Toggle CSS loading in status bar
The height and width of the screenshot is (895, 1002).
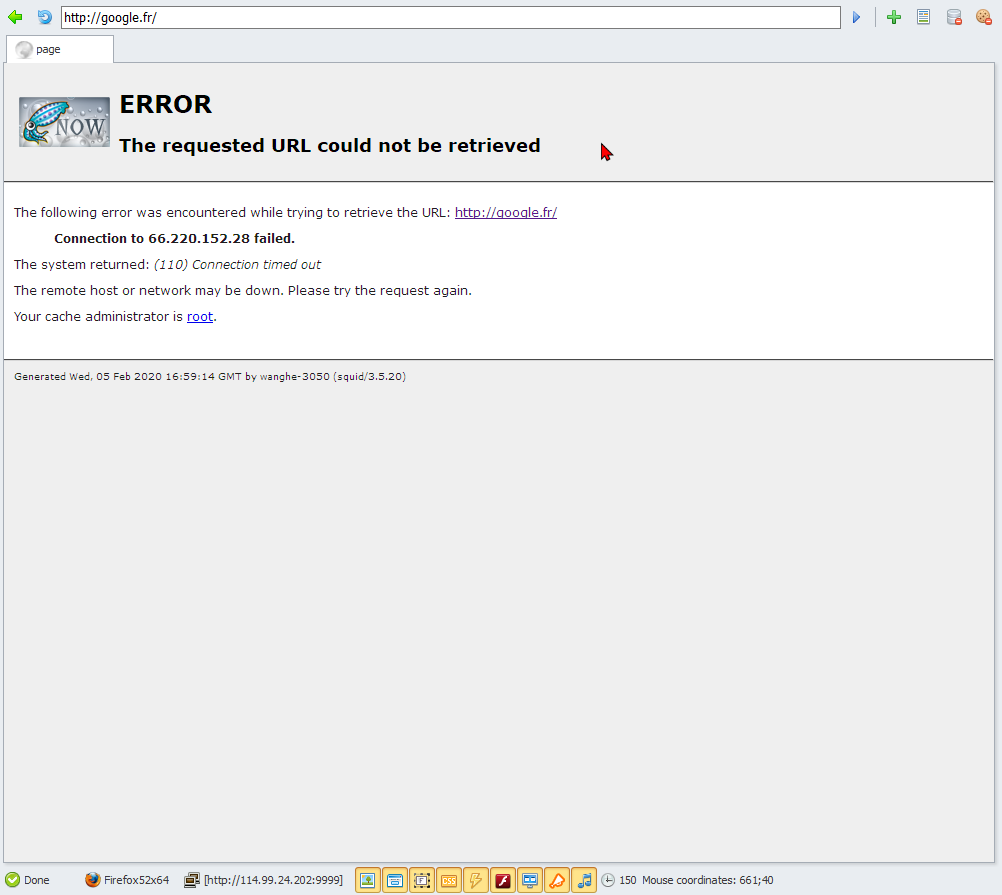(449, 880)
